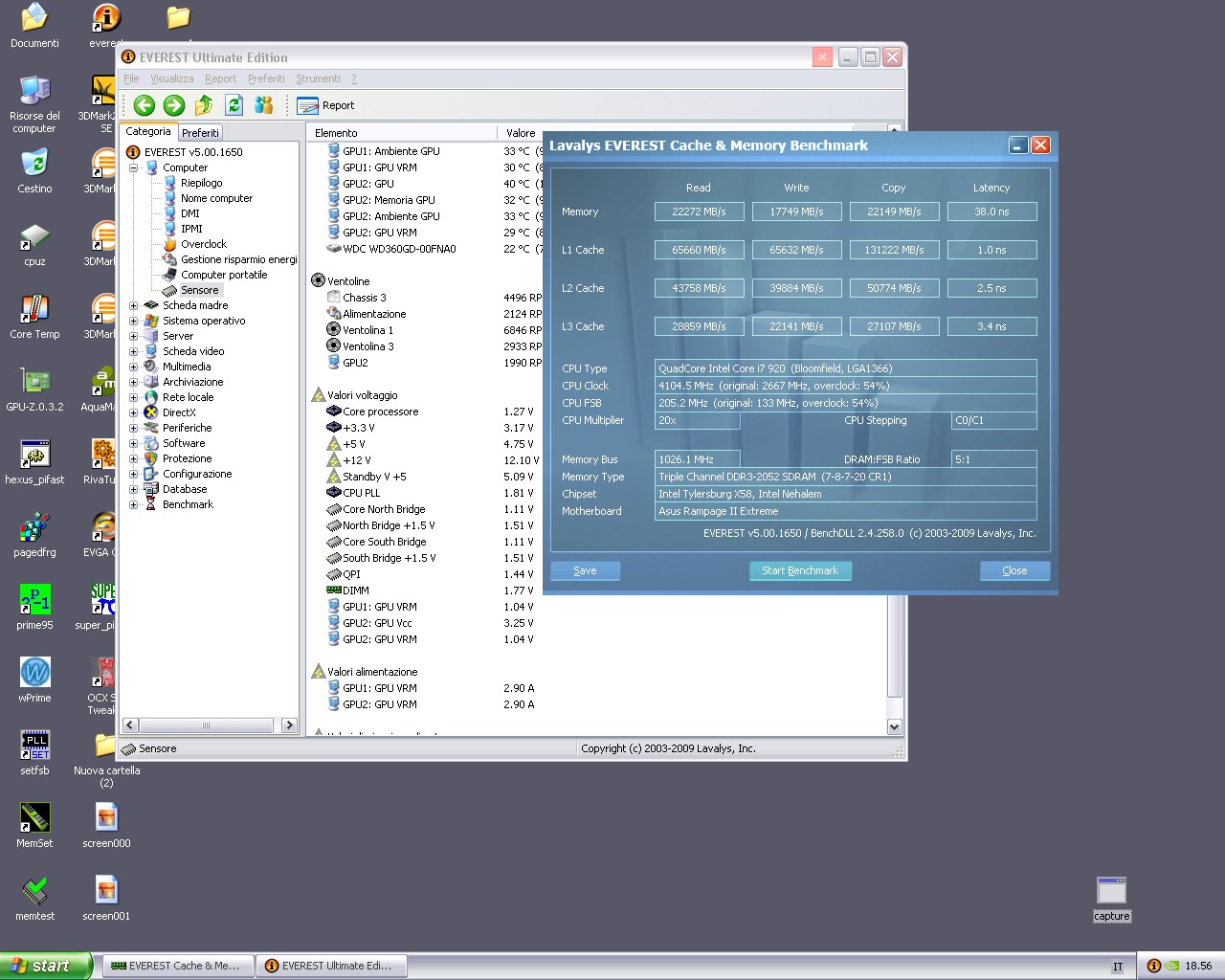Click the Windows start button
This screenshot has width=1225, height=980.
tap(46, 966)
